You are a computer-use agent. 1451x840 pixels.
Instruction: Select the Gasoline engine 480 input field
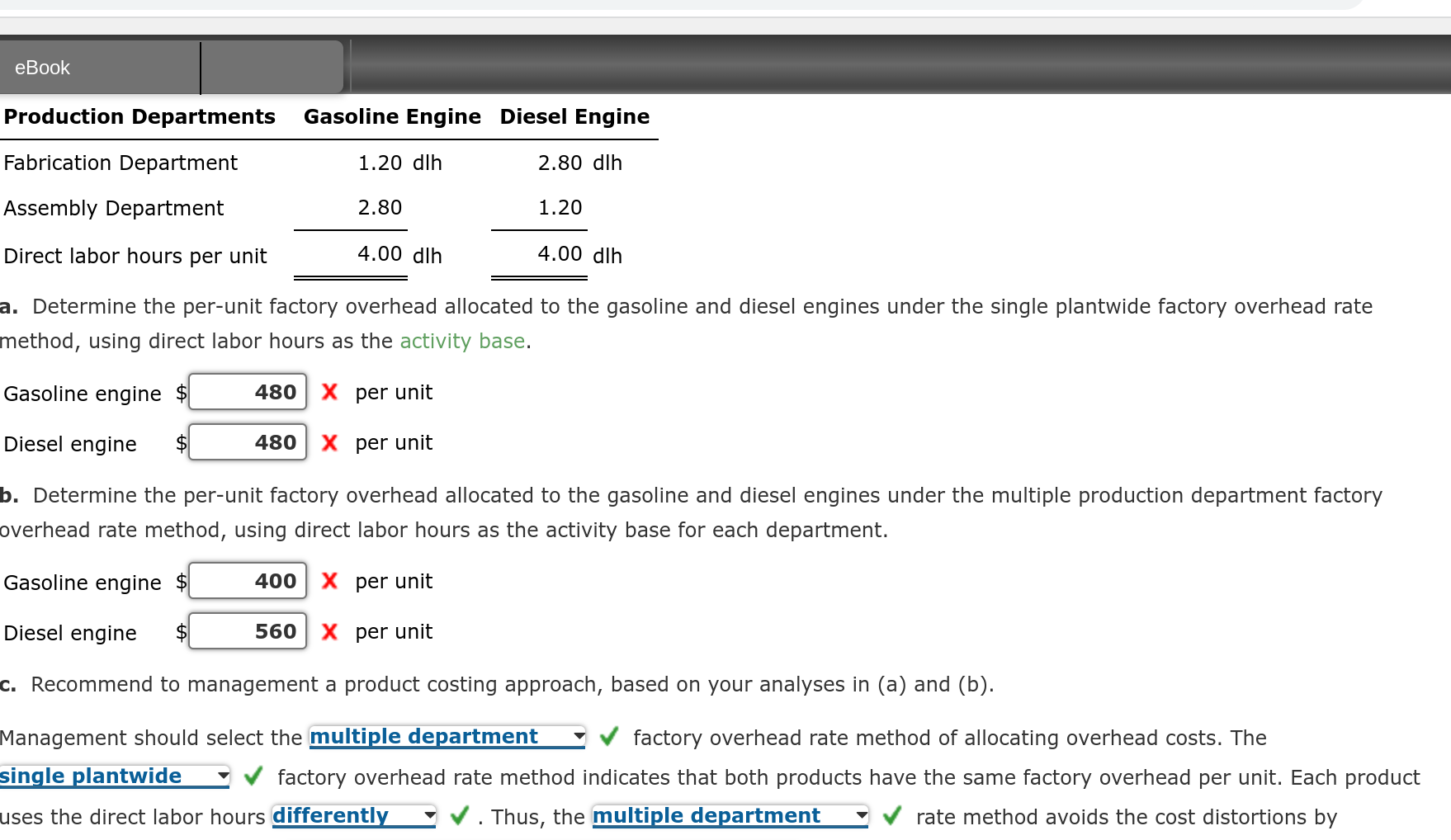(x=247, y=391)
